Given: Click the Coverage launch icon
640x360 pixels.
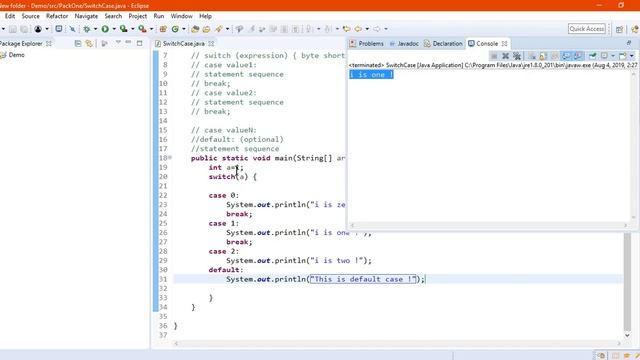Looking at the screenshot, I should [x=124, y=29].
